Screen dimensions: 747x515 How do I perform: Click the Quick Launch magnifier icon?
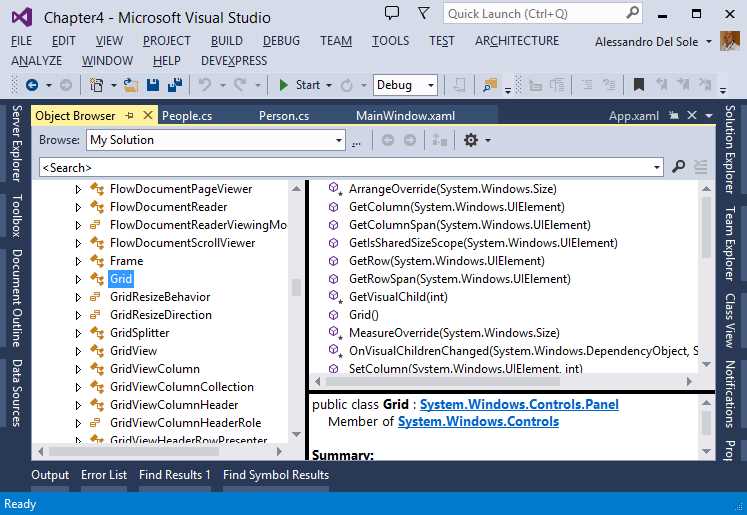(x=632, y=13)
